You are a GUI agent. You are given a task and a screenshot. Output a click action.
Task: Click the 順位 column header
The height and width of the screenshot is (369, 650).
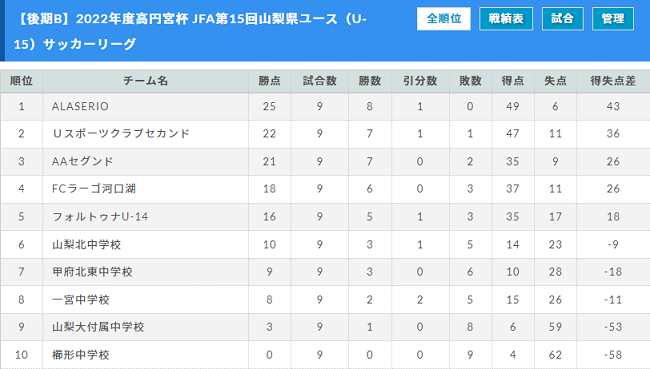(21, 81)
